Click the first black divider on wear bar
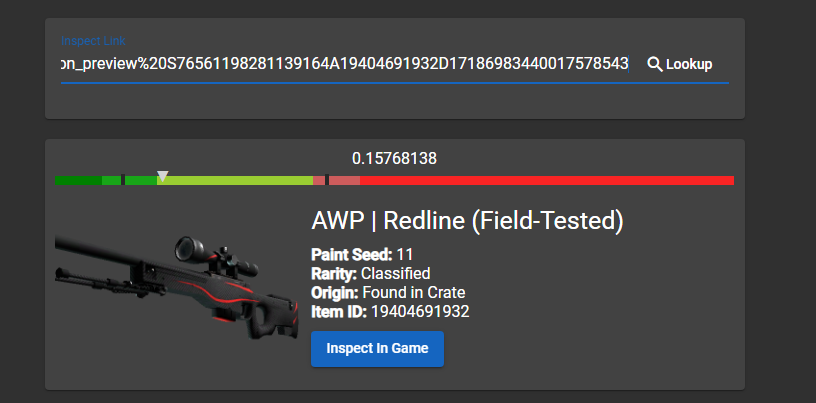The height and width of the screenshot is (403, 816). click(x=123, y=181)
